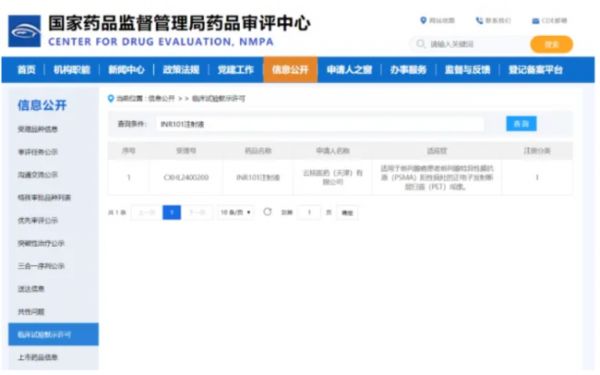Click the 注册分类 column header
600x375 pixels.
pyautogui.click(x=537, y=151)
